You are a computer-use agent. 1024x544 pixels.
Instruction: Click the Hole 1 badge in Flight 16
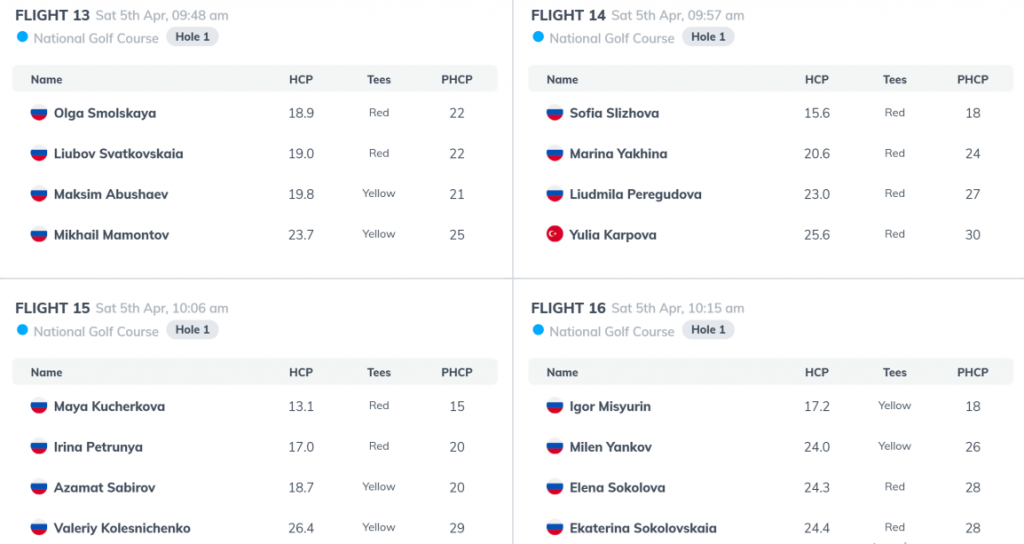pyautogui.click(x=708, y=330)
